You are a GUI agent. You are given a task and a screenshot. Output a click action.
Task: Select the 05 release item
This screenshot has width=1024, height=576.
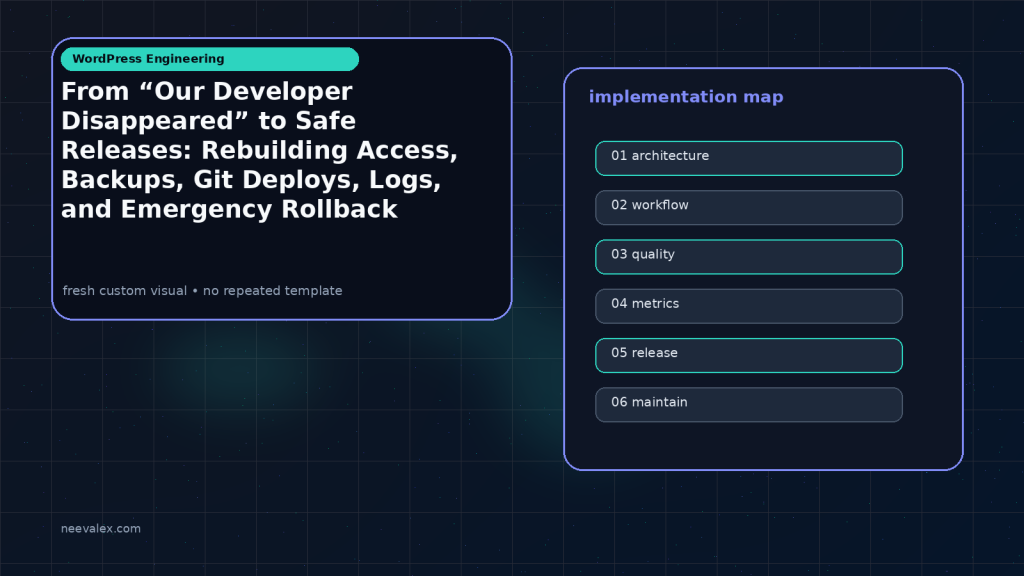[x=748, y=355]
